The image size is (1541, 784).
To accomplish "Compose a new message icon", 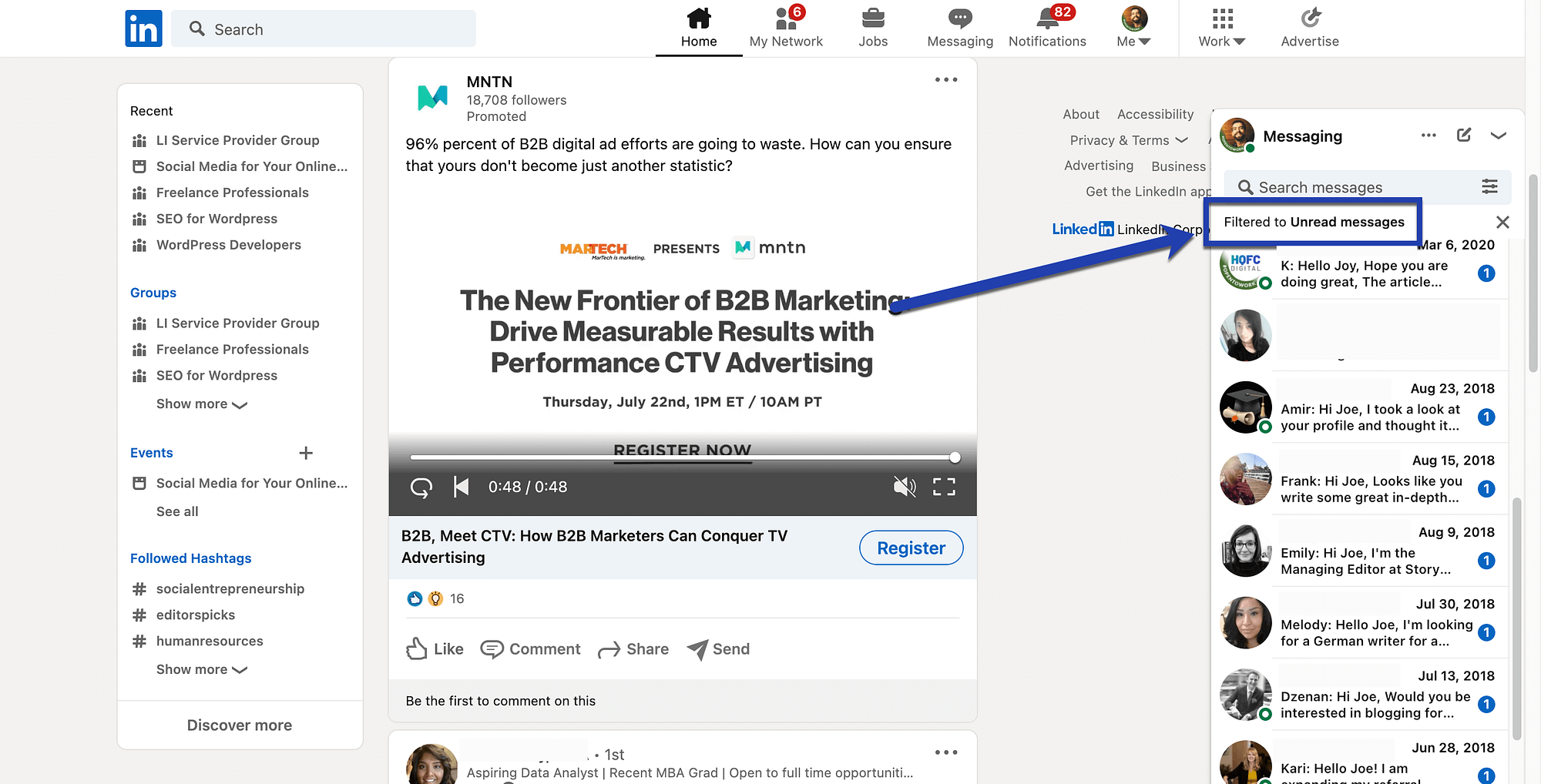I will (x=1464, y=136).
